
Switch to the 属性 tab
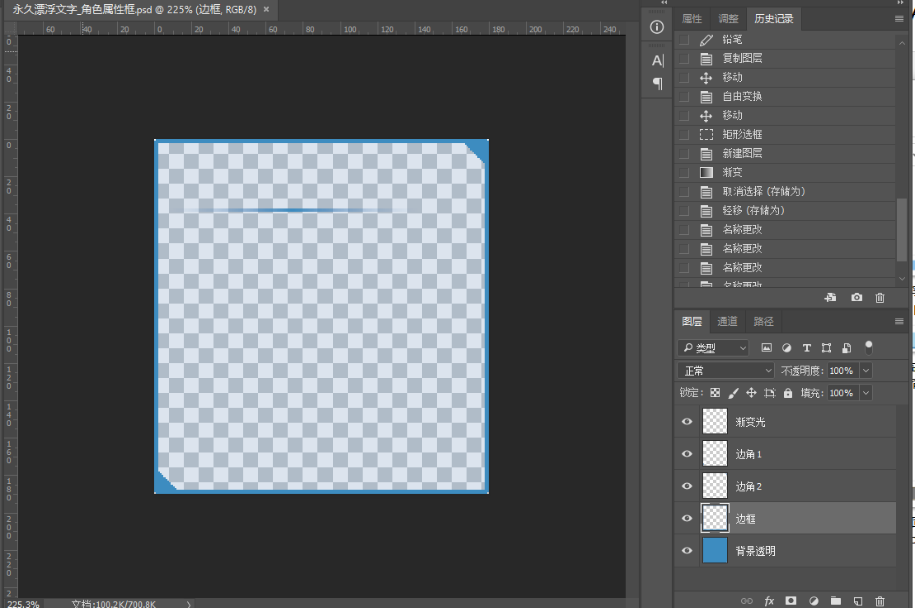click(692, 19)
